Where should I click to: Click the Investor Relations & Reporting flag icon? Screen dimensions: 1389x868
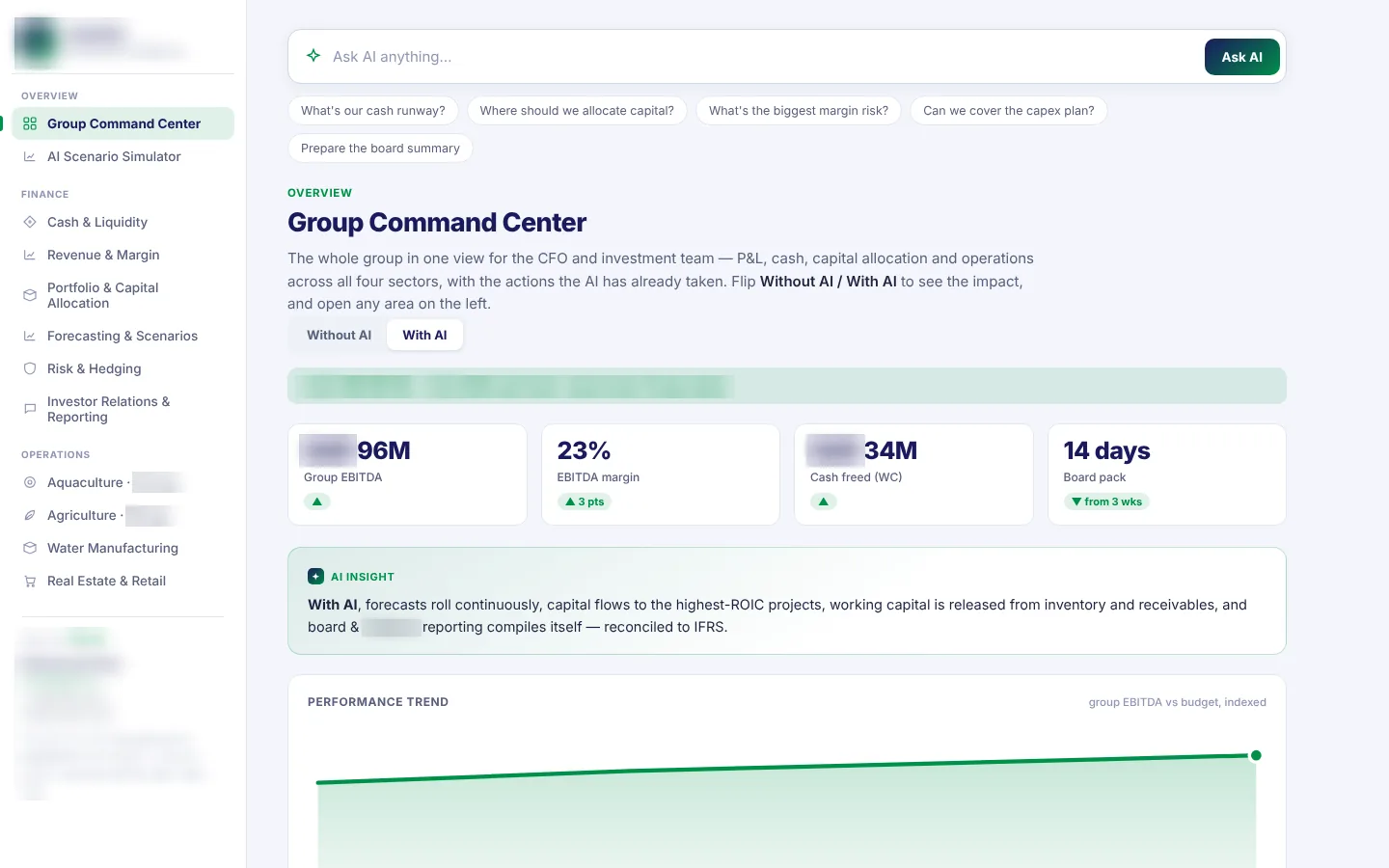point(30,409)
